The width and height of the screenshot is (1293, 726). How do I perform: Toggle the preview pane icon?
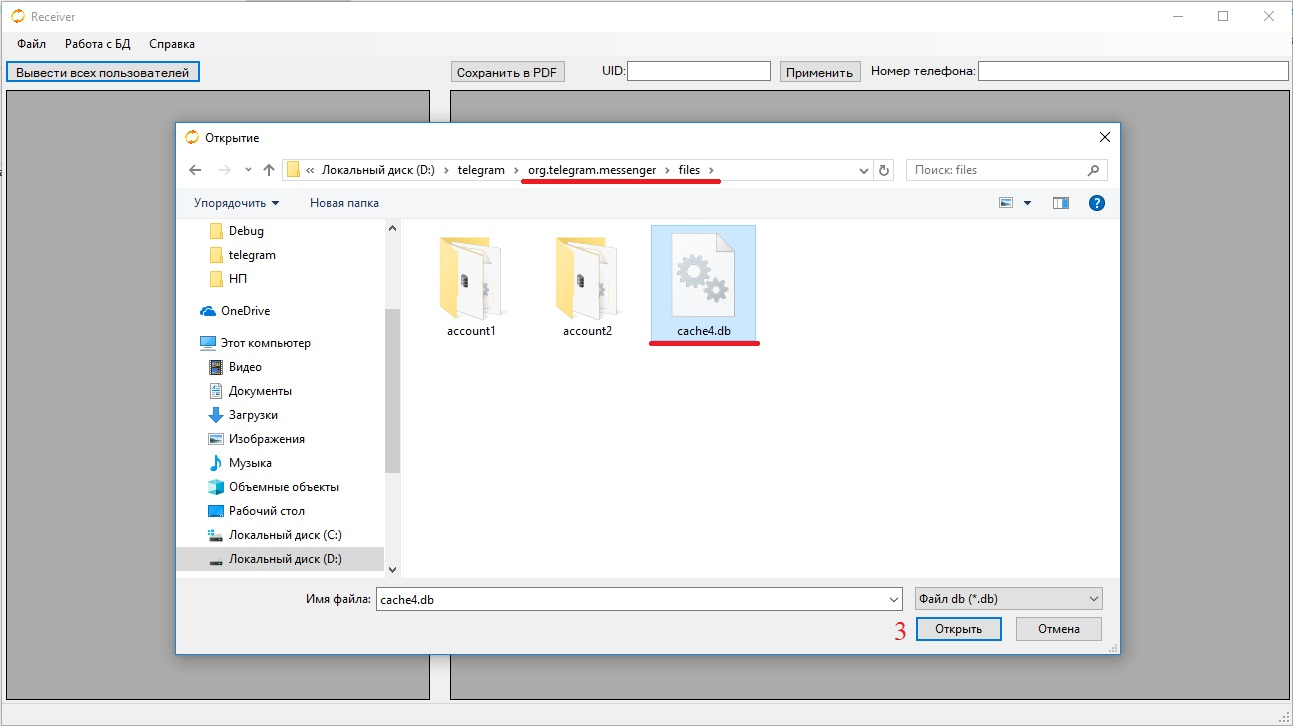[1061, 203]
